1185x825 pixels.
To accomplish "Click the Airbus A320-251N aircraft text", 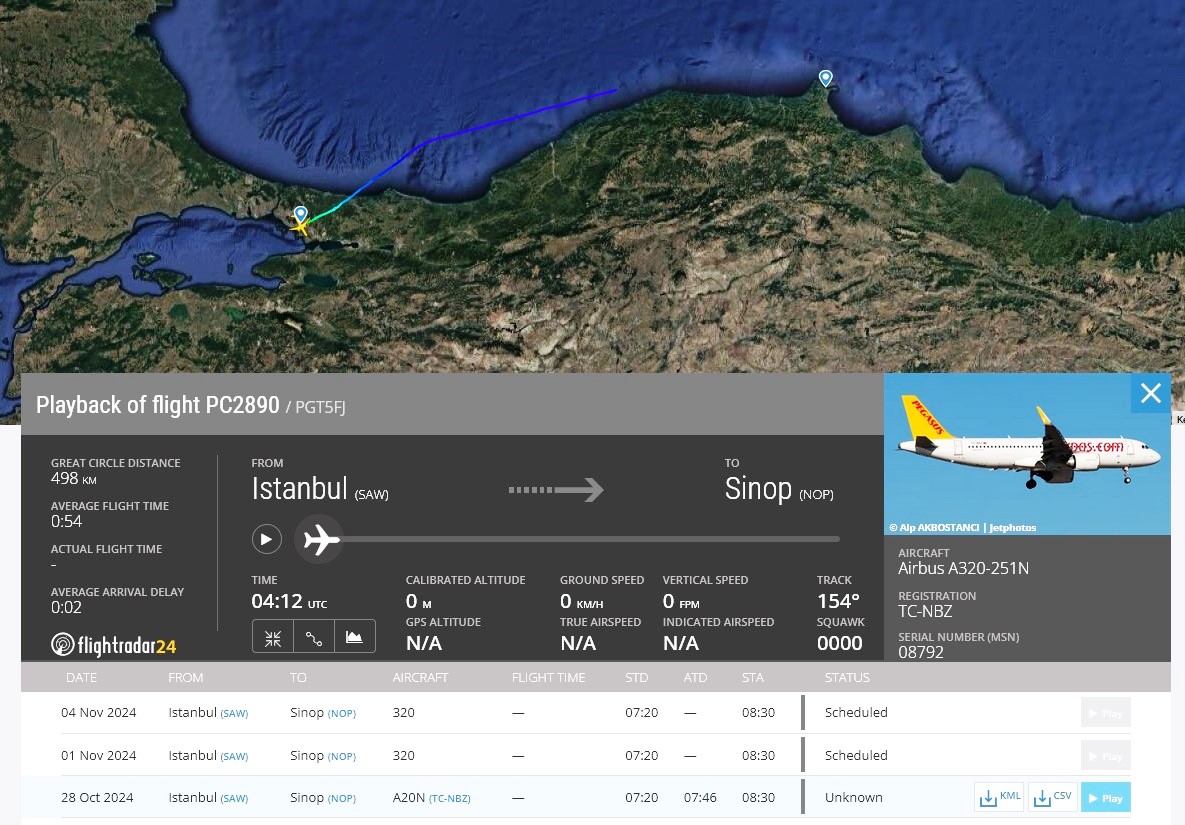I will click(964, 568).
